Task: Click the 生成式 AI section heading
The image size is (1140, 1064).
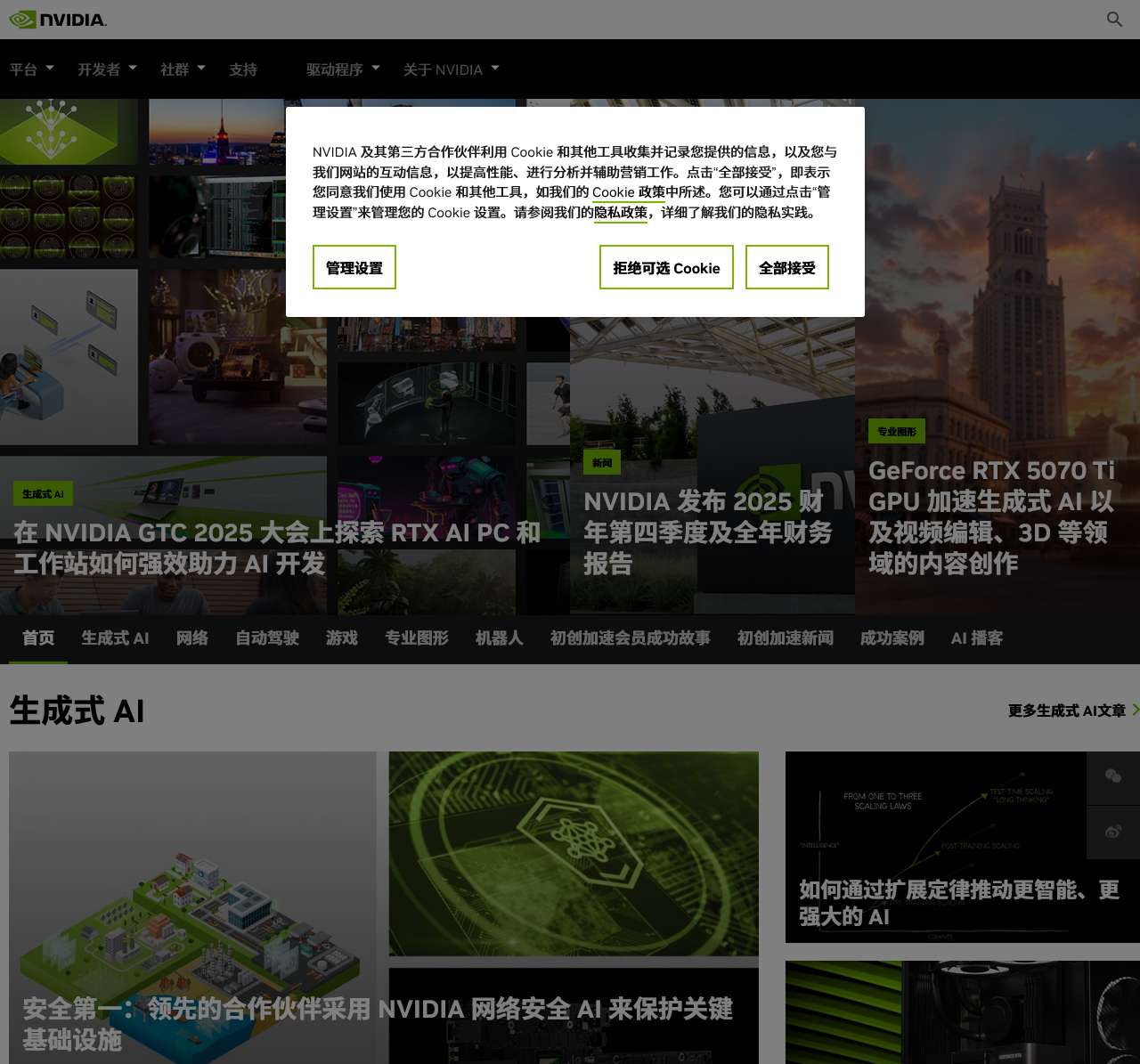Action: pyautogui.click(x=77, y=711)
